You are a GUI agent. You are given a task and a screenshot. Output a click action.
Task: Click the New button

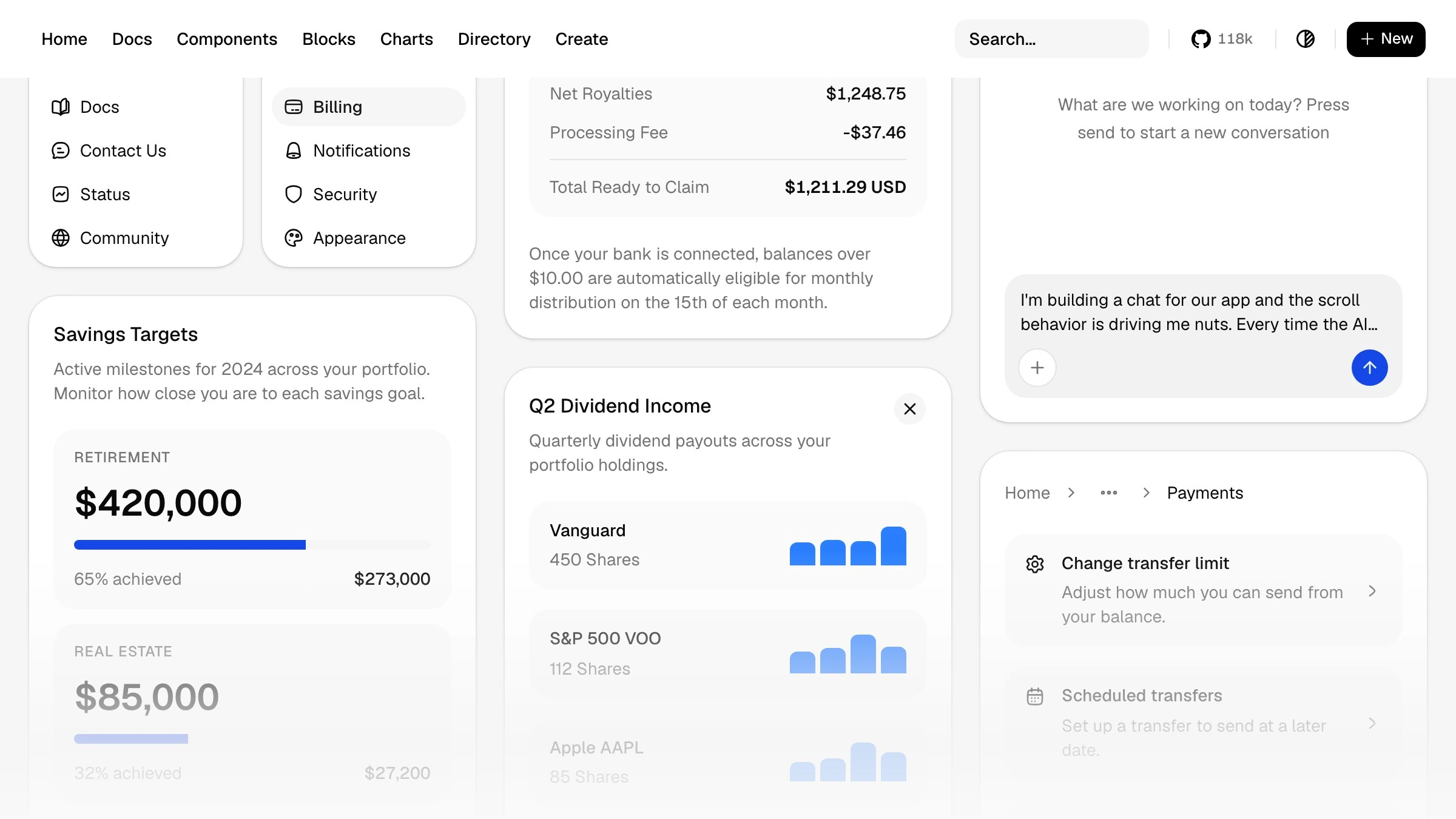click(x=1386, y=39)
